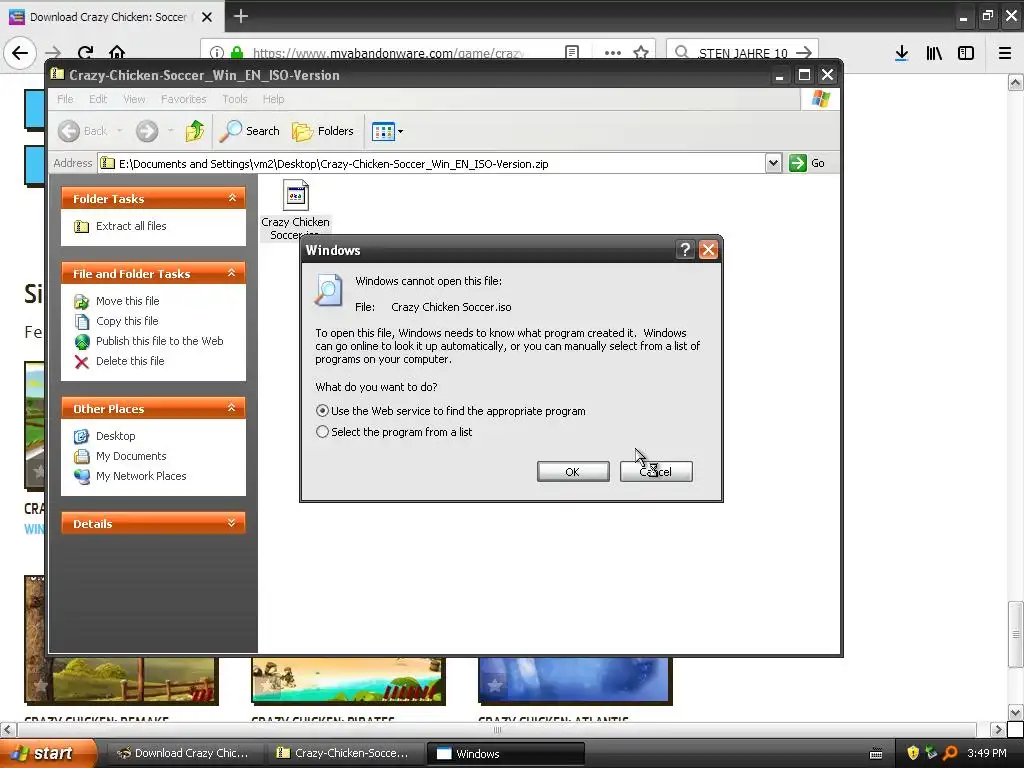1024x768 pixels.
Task: Open the Firefox hamburger menu
Action: [x=1004, y=53]
